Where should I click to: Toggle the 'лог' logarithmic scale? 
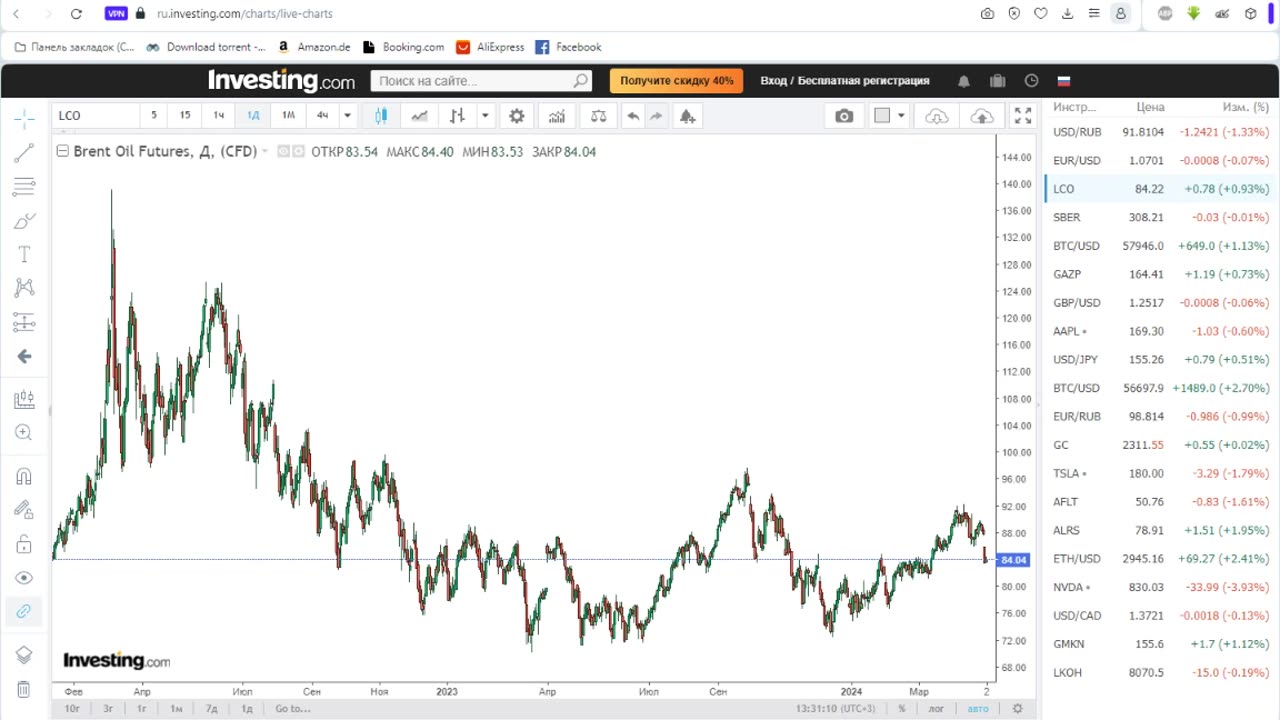(936, 708)
